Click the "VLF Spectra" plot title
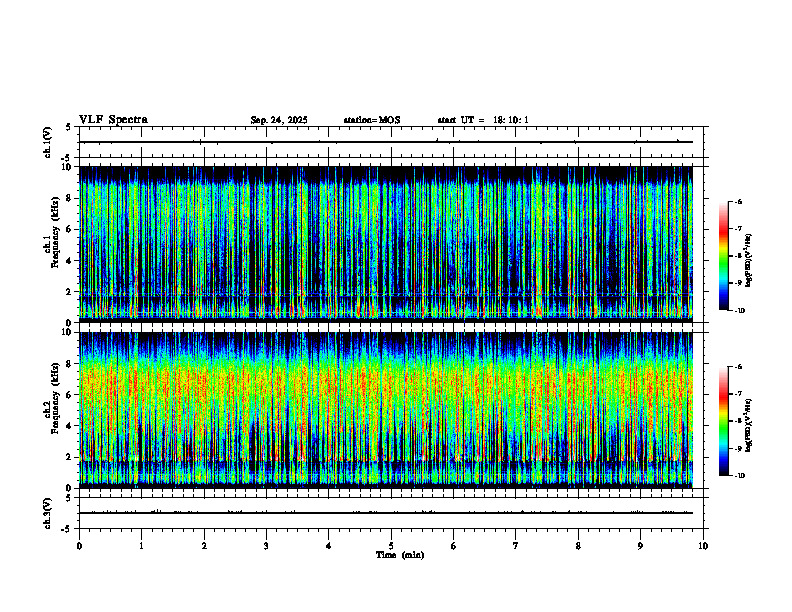This screenshot has height=612, width=792. (x=113, y=120)
